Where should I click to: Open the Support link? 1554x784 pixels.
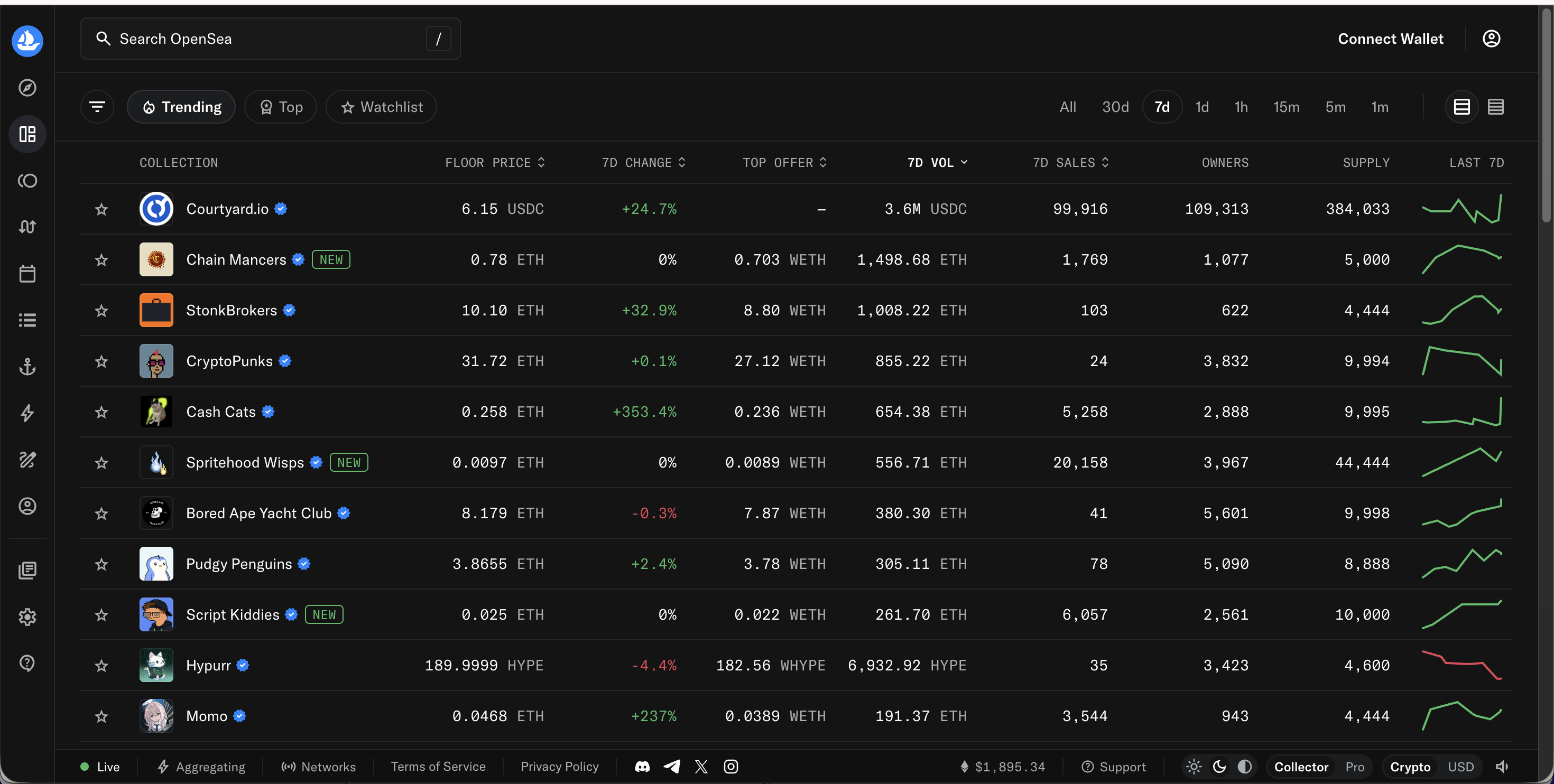tap(1114, 767)
